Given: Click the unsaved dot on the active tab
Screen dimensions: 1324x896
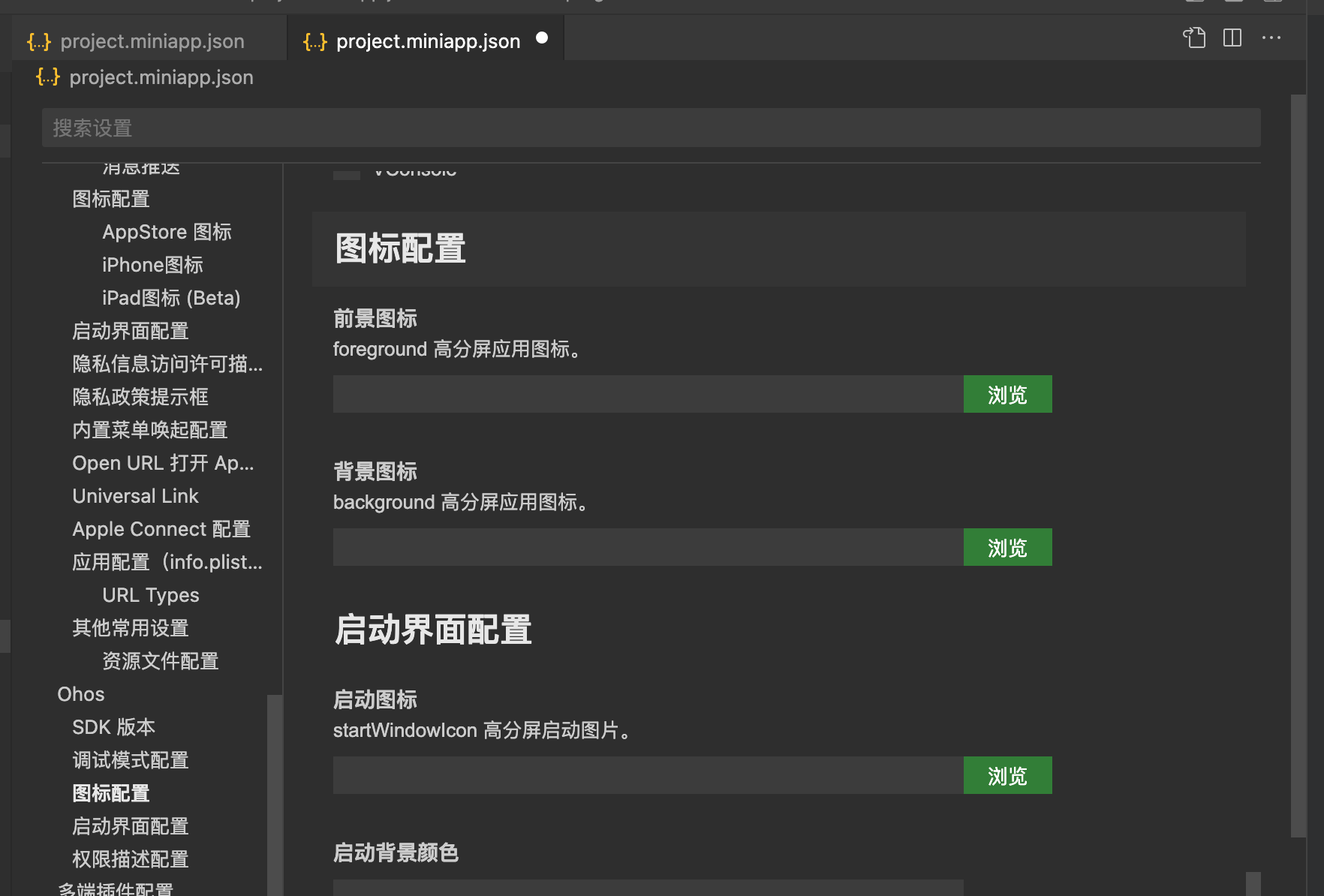Looking at the screenshot, I should point(542,38).
